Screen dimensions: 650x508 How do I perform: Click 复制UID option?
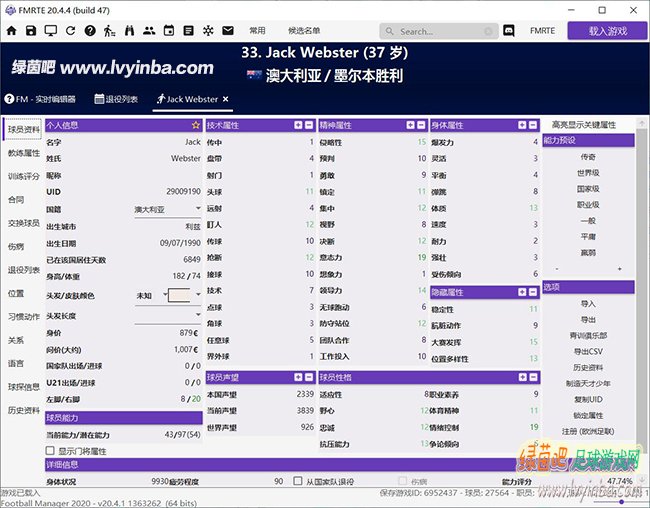point(588,399)
